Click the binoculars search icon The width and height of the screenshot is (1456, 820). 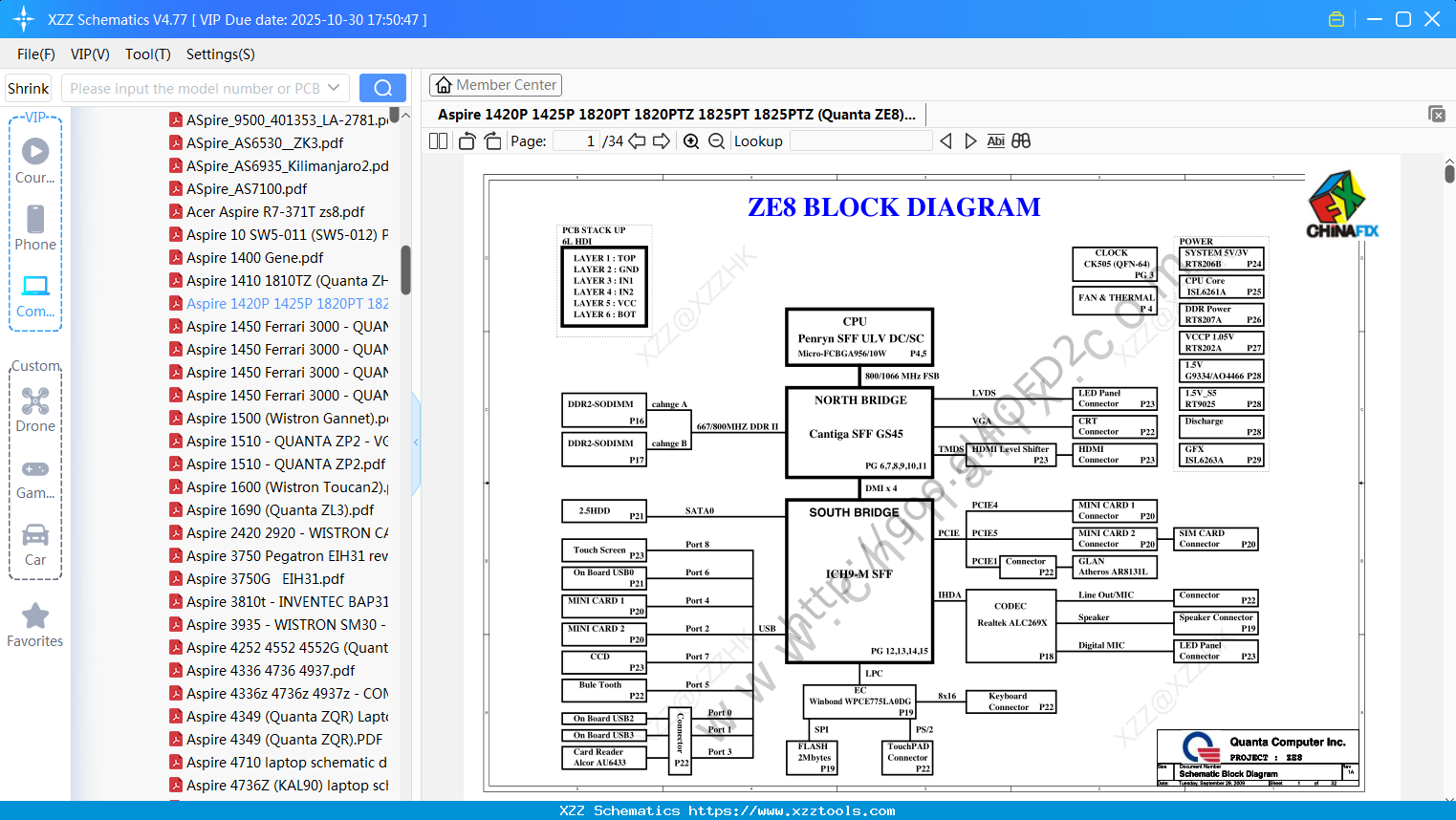(x=1021, y=141)
